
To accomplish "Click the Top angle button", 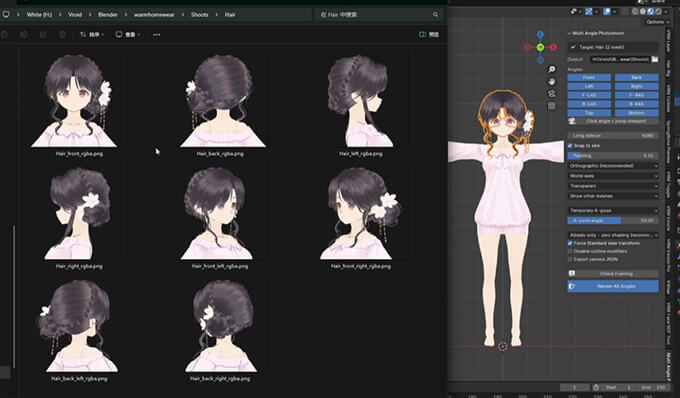I will click(589, 113).
